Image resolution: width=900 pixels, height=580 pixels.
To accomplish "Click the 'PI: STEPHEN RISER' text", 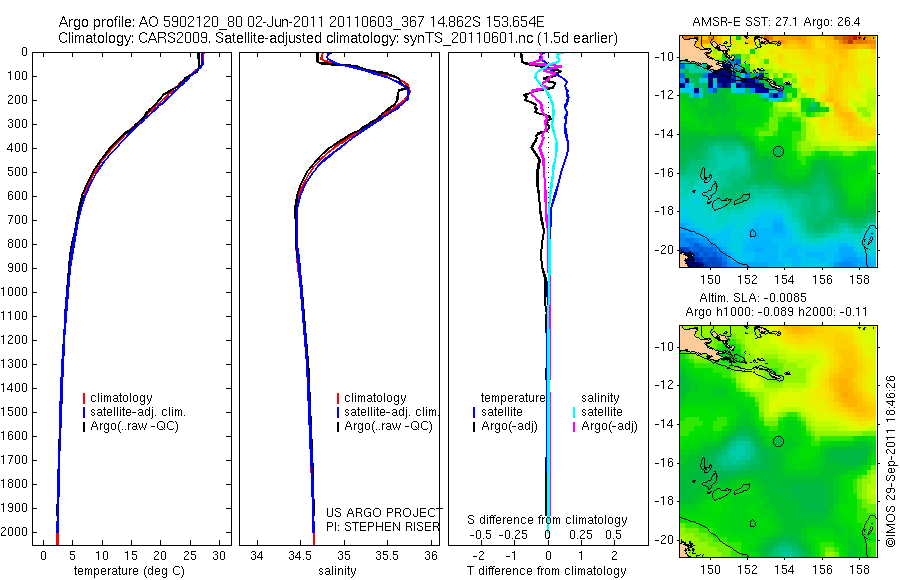I will coord(383,527).
